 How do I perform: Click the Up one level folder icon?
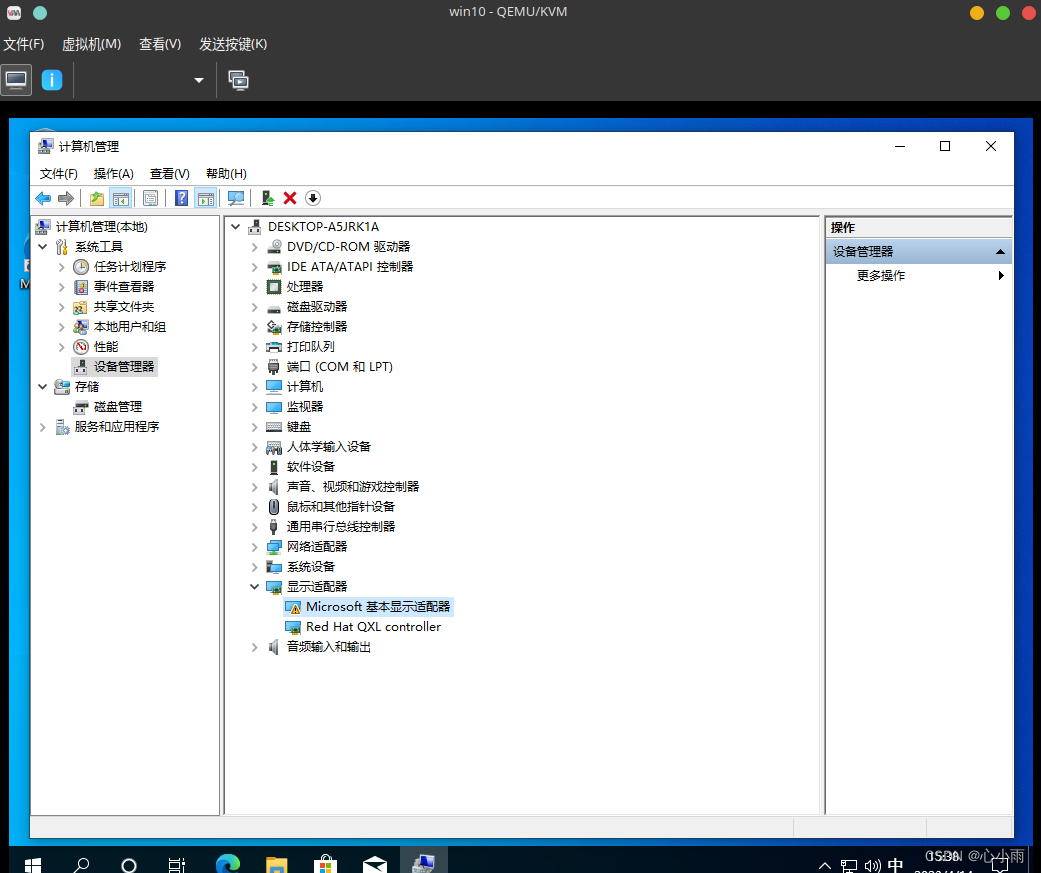click(x=97, y=198)
